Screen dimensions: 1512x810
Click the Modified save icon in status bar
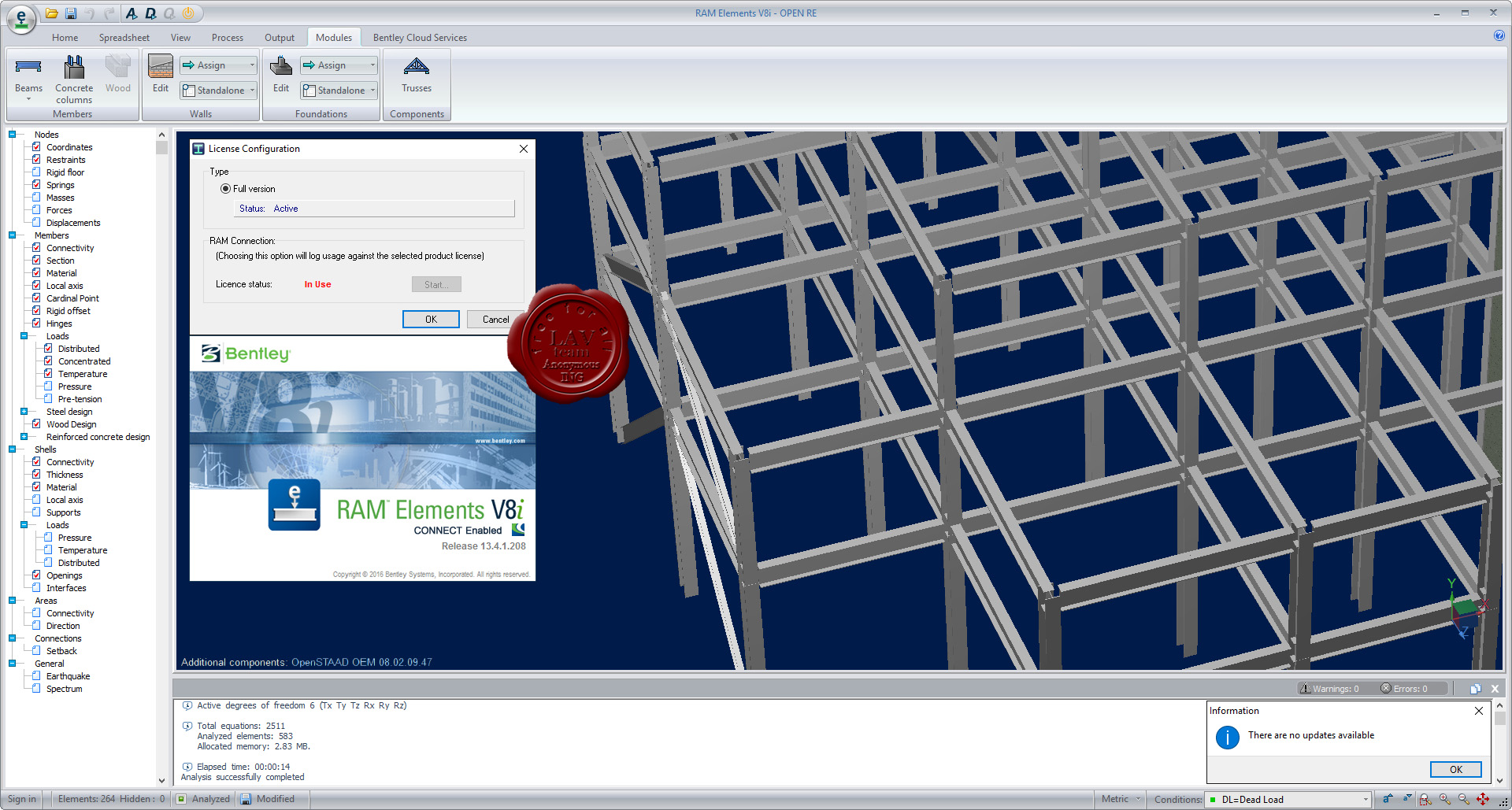pyautogui.click(x=246, y=799)
